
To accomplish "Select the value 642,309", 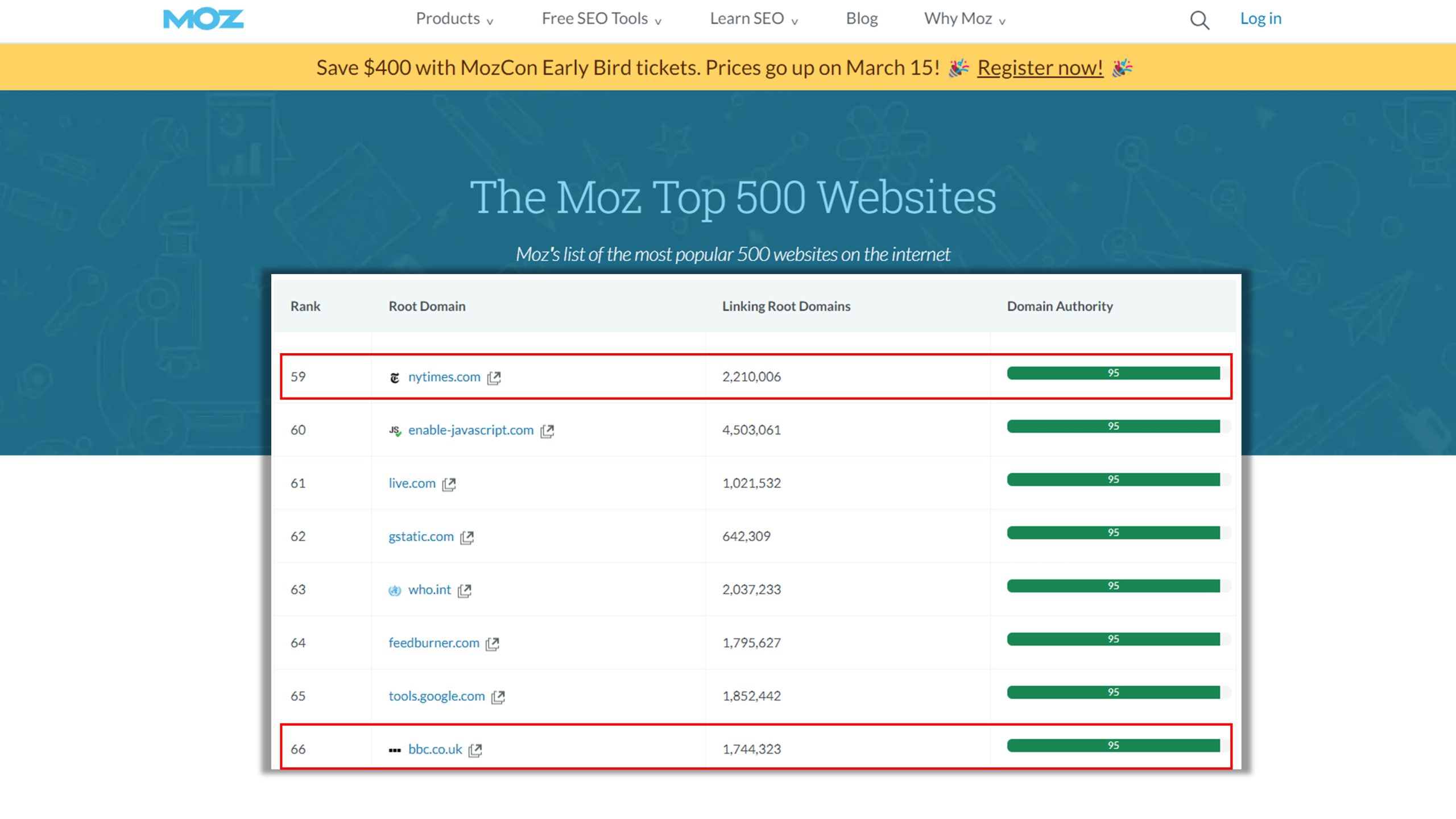I will coord(746,536).
